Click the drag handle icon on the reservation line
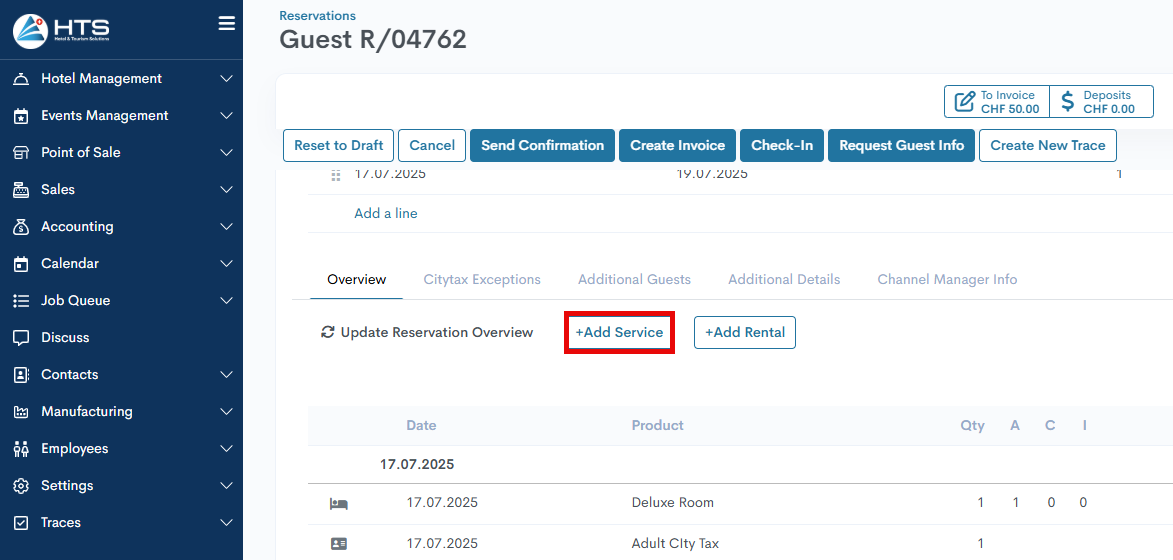The width and height of the screenshot is (1173, 560). (x=336, y=175)
